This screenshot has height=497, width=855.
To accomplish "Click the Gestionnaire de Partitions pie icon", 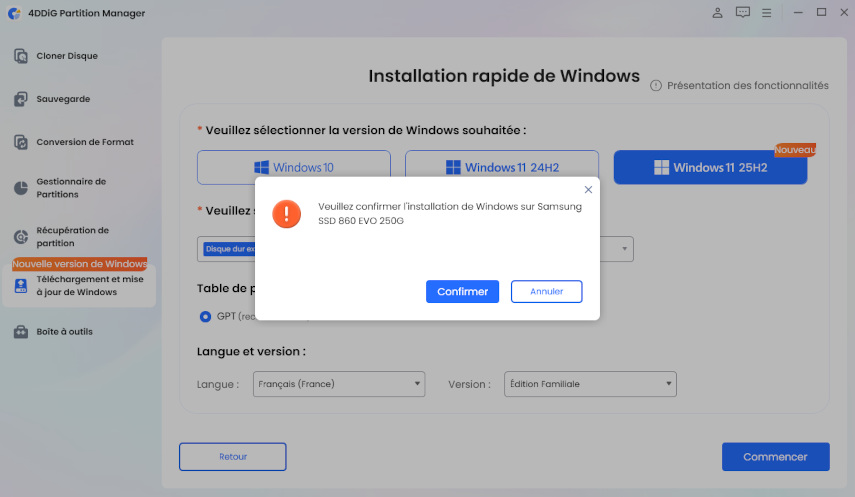I will coord(21,188).
